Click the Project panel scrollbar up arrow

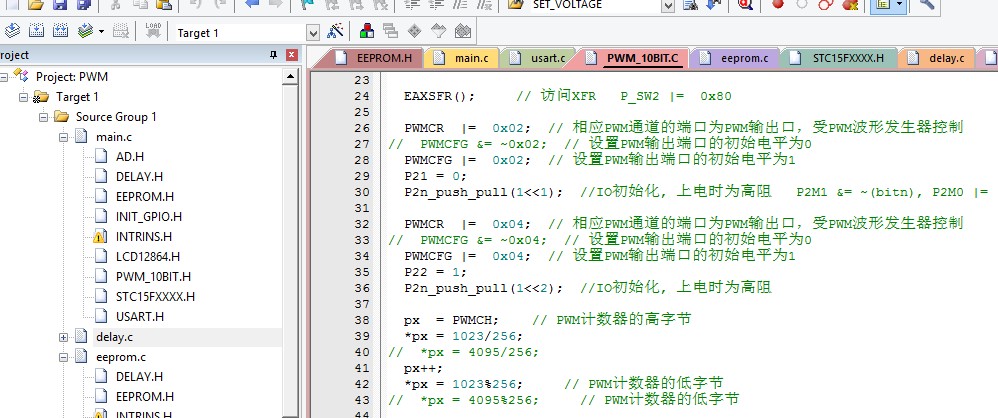coord(290,76)
